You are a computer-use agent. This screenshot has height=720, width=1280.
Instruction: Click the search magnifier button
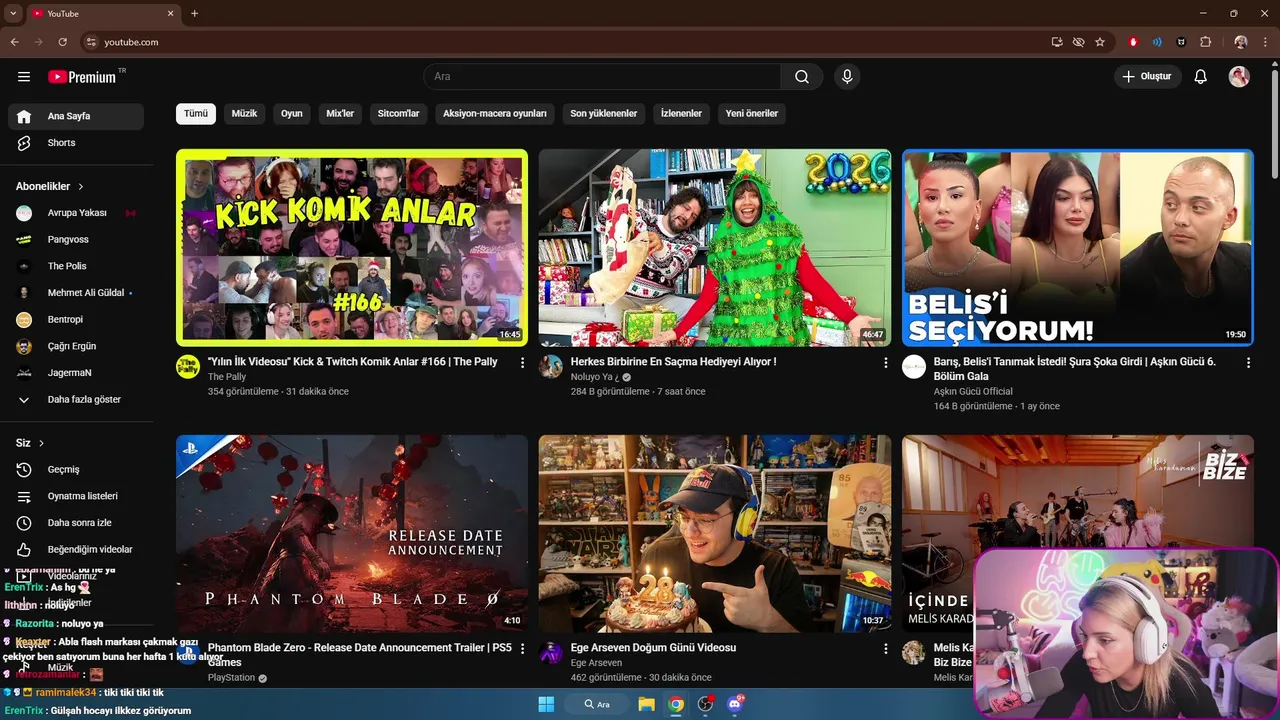pyautogui.click(x=802, y=77)
